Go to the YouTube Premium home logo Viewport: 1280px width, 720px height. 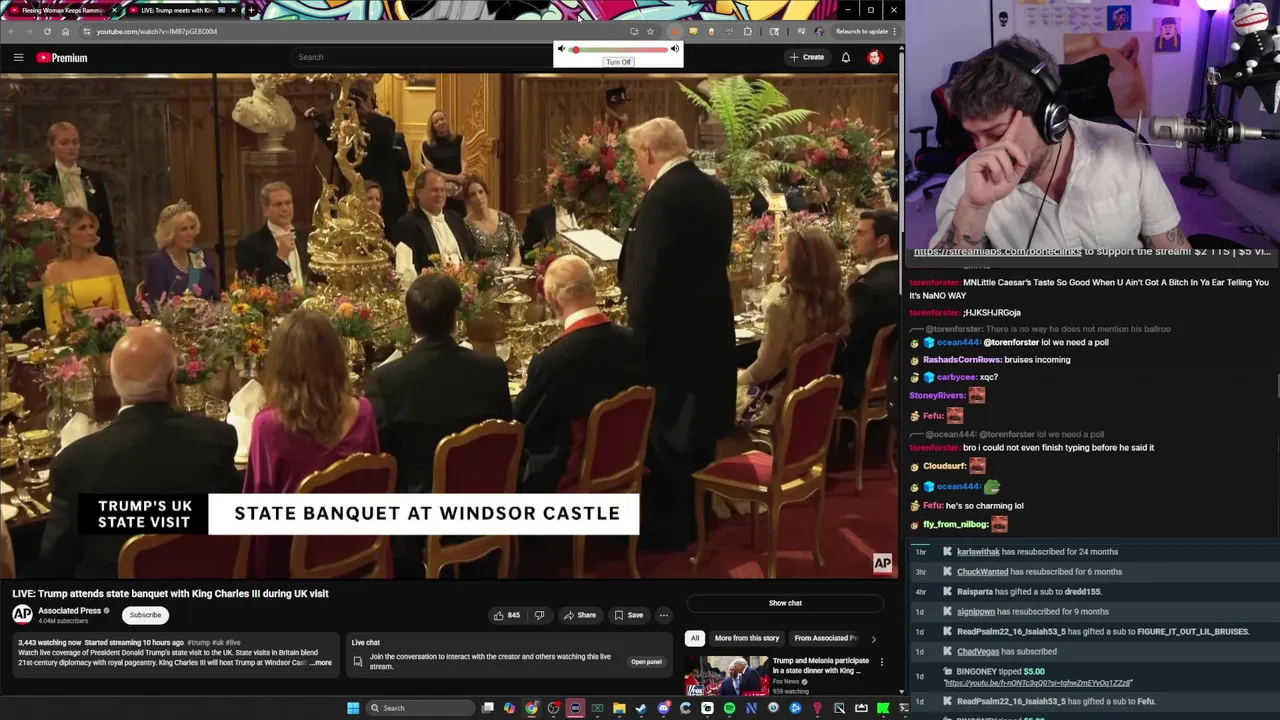[62, 57]
